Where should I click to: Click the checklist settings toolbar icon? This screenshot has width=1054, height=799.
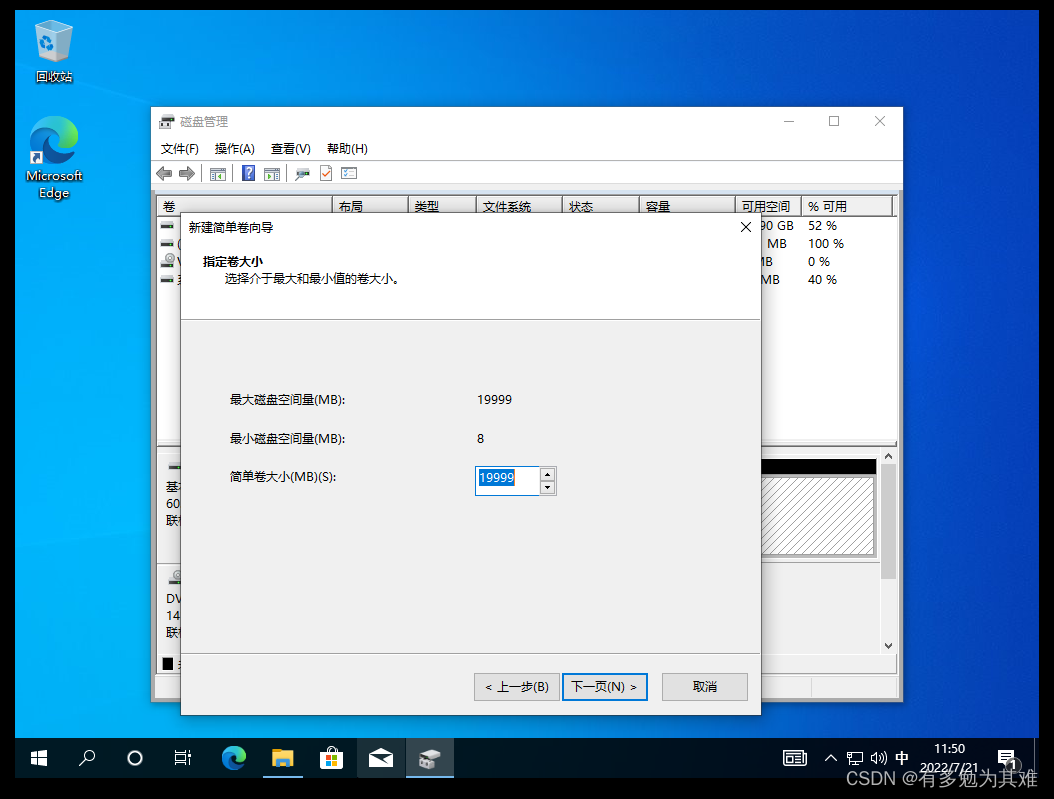349,173
